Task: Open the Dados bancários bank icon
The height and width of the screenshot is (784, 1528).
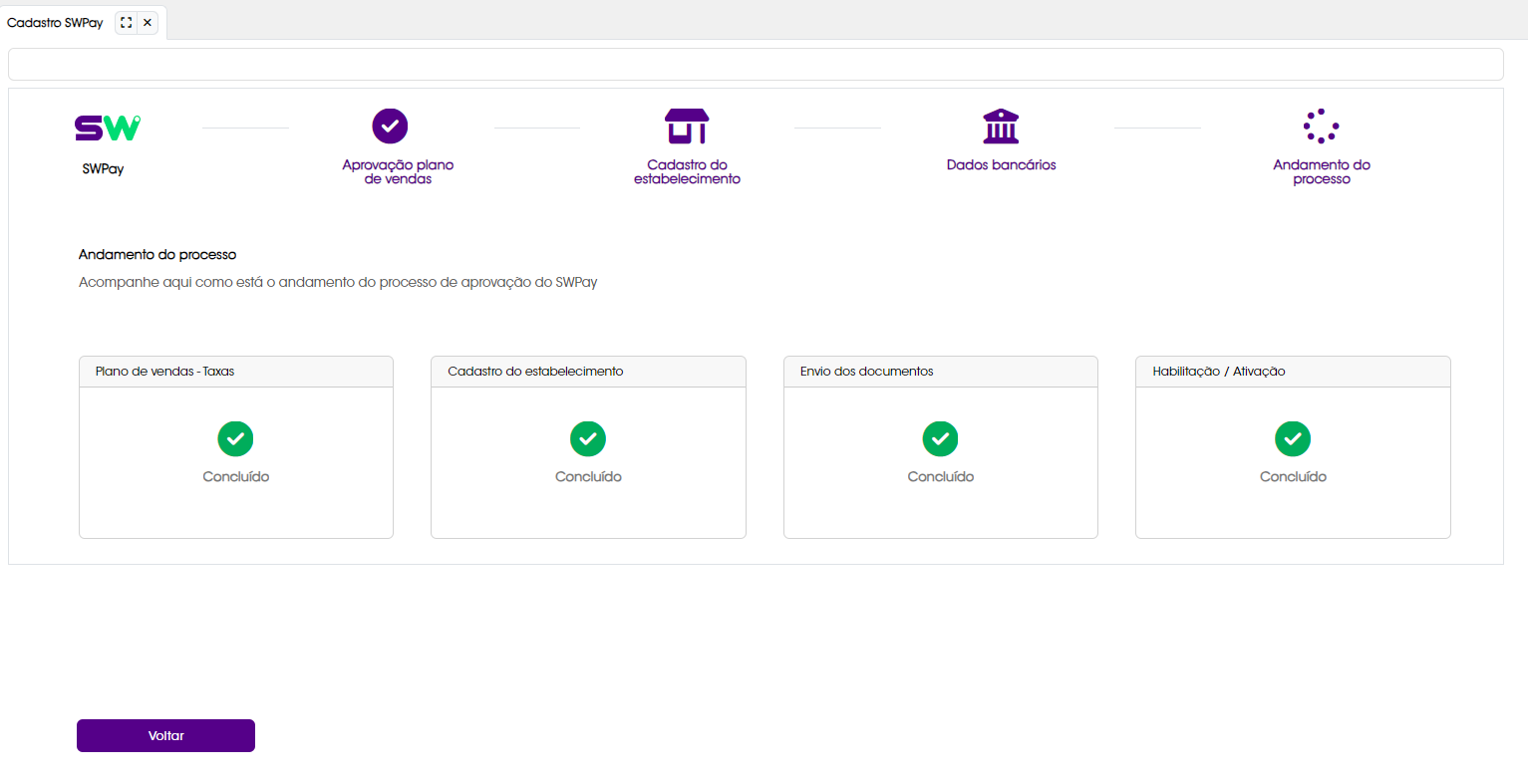Action: click(1001, 127)
